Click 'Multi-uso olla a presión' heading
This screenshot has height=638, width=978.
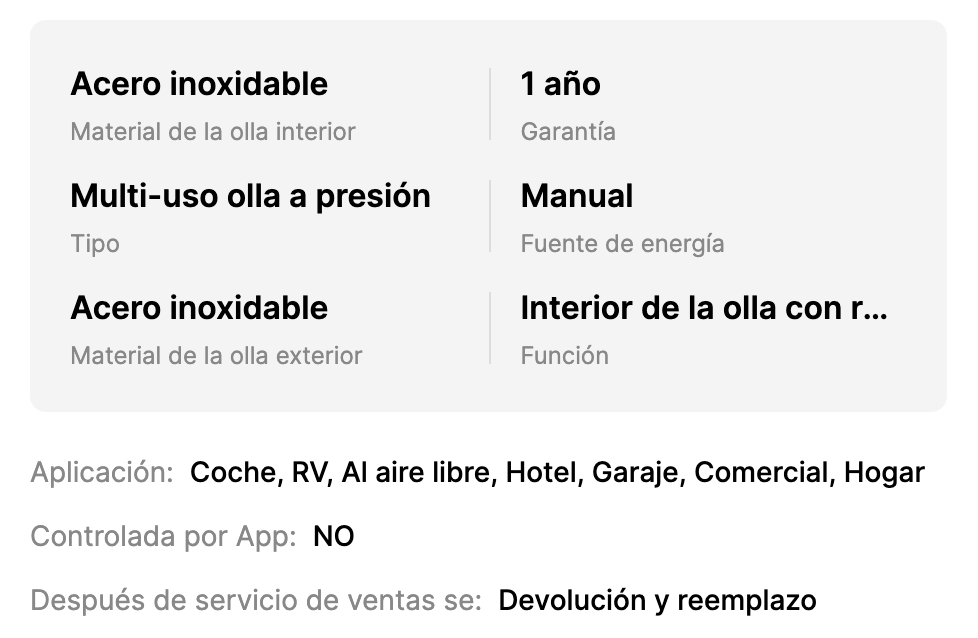[250, 196]
